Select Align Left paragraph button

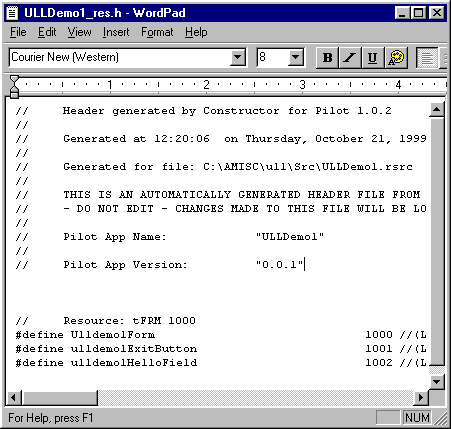427,58
